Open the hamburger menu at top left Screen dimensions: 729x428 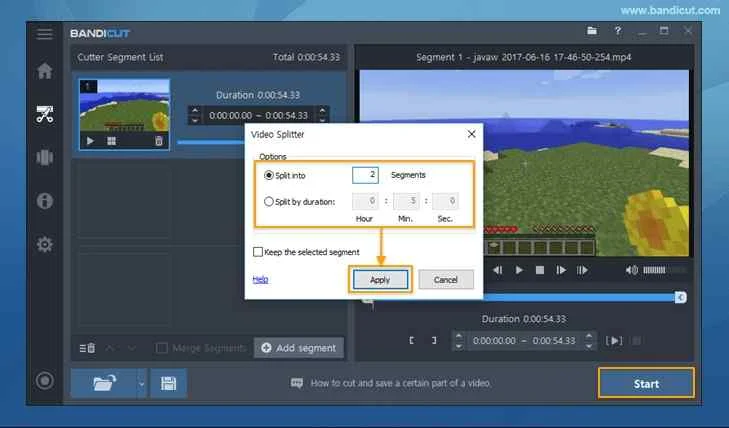pyautogui.click(x=44, y=33)
